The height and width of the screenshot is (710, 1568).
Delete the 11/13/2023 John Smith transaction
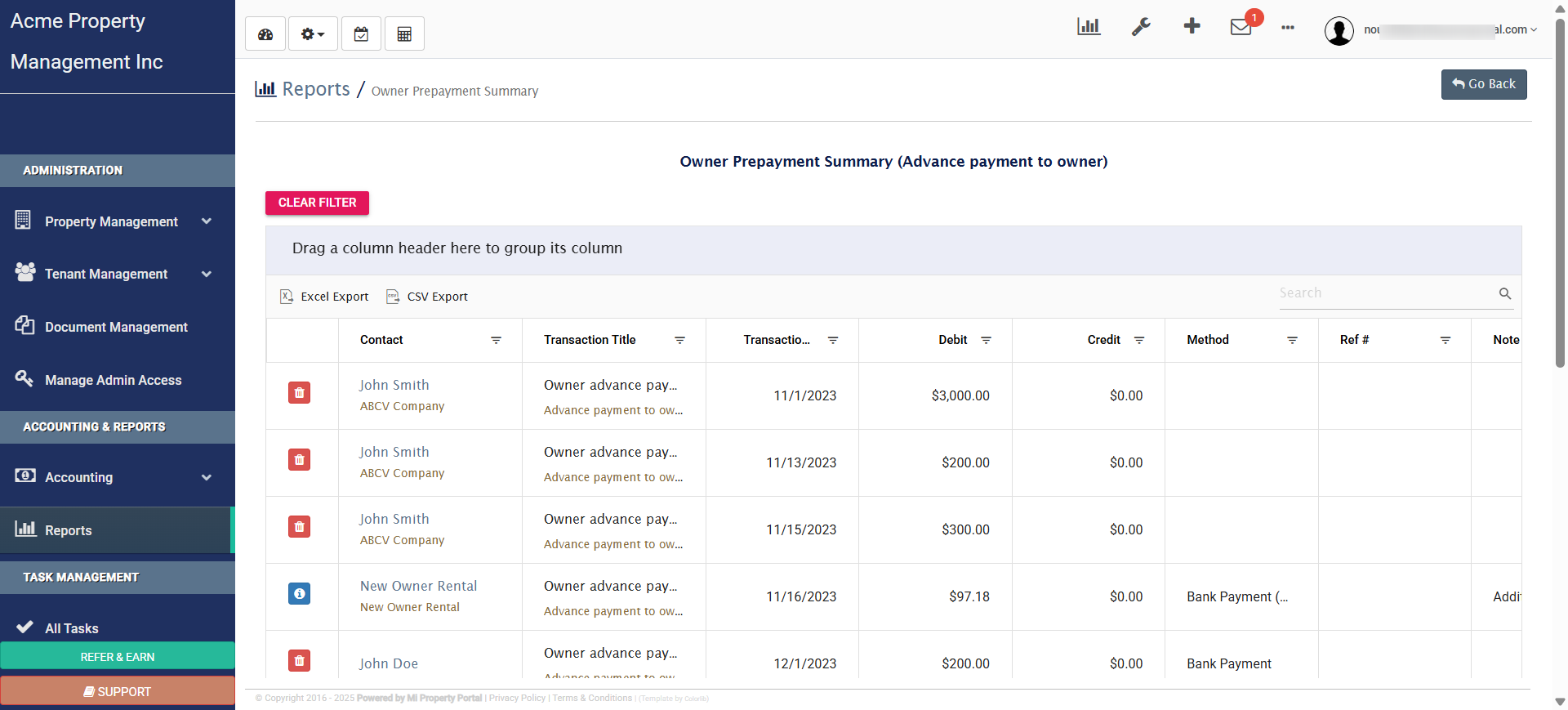300,460
